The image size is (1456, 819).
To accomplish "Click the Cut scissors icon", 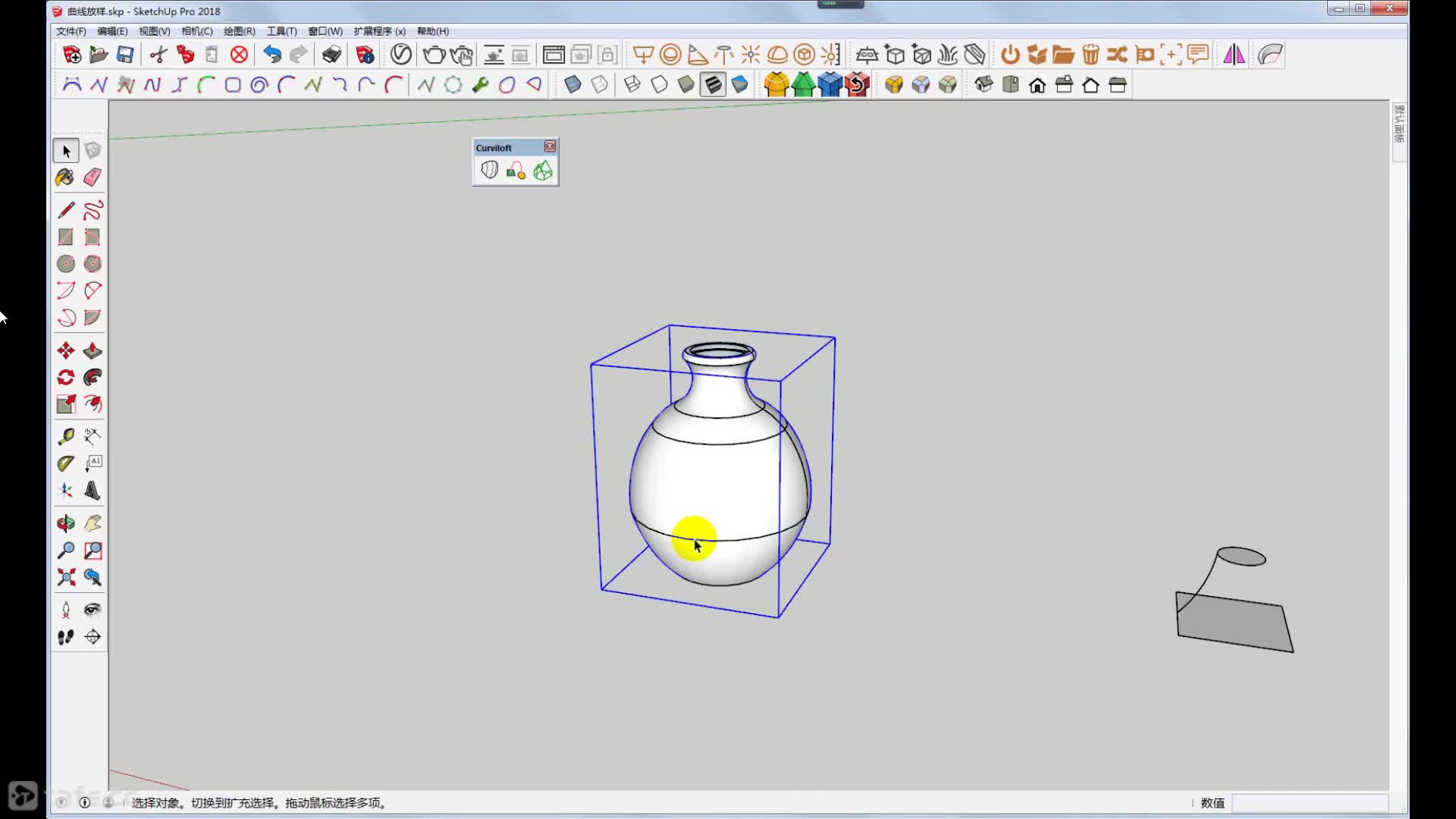I will tap(158, 55).
